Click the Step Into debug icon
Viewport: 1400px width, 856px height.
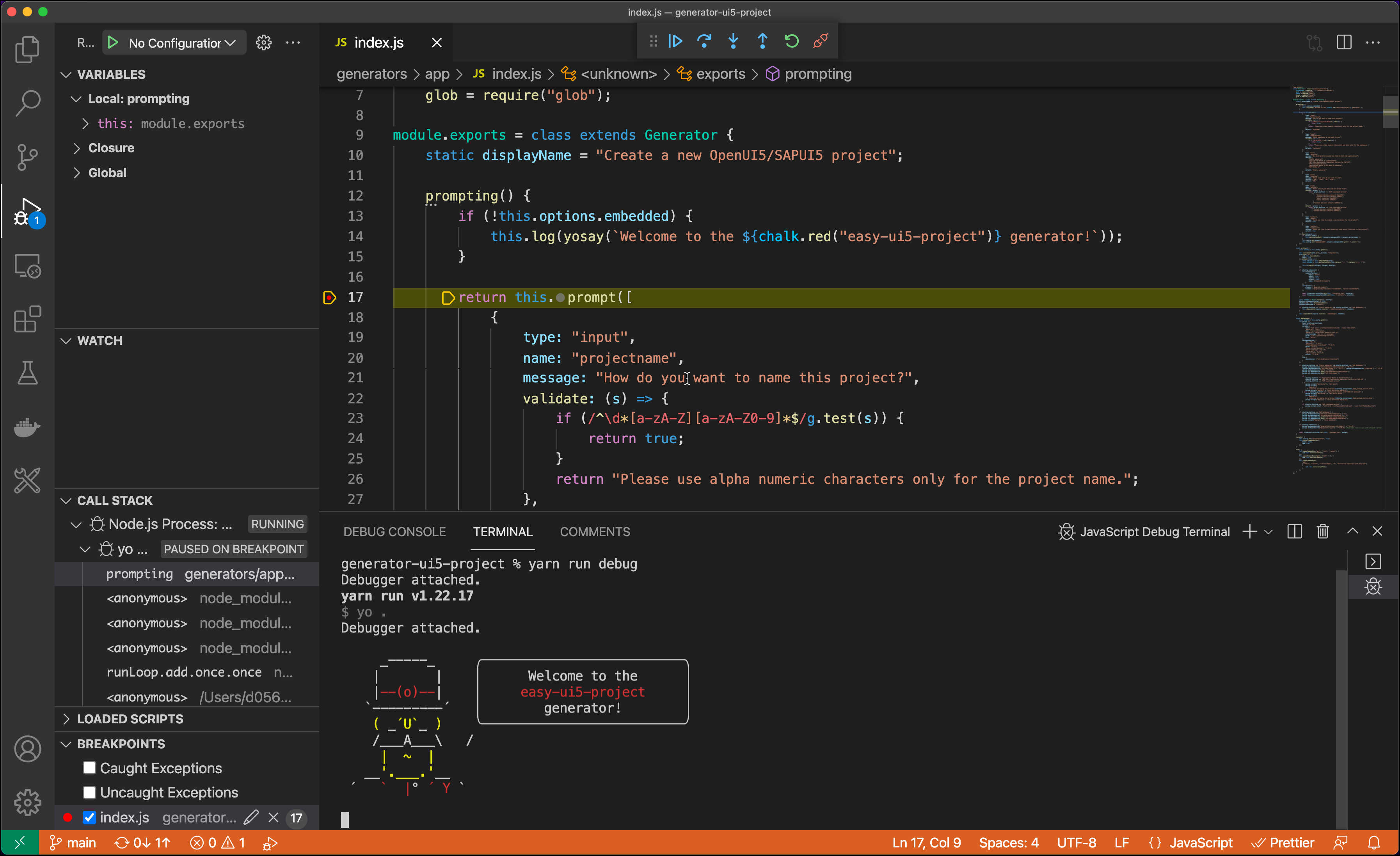(x=733, y=41)
